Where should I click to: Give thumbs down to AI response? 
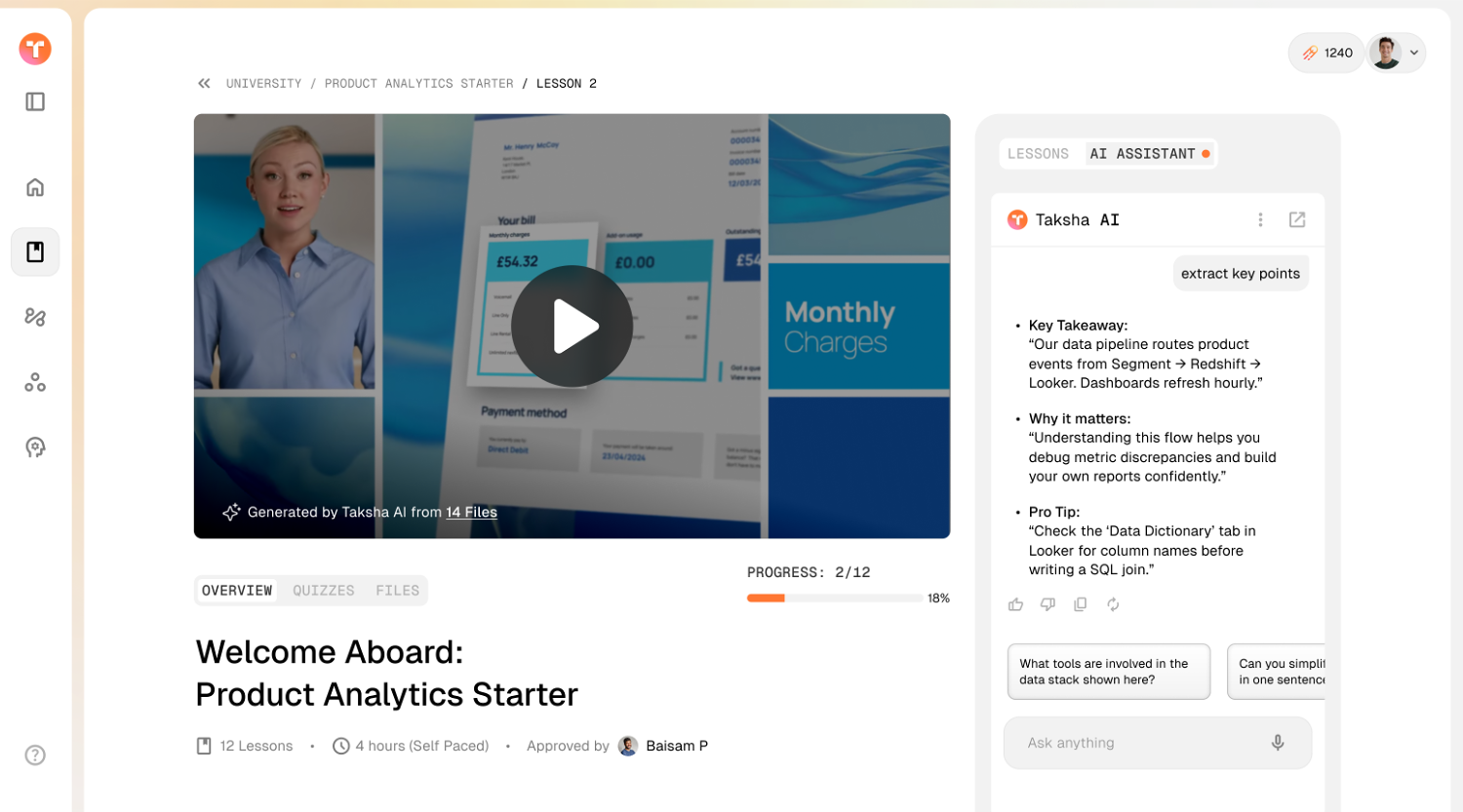pyautogui.click(x=1048, y=604)
